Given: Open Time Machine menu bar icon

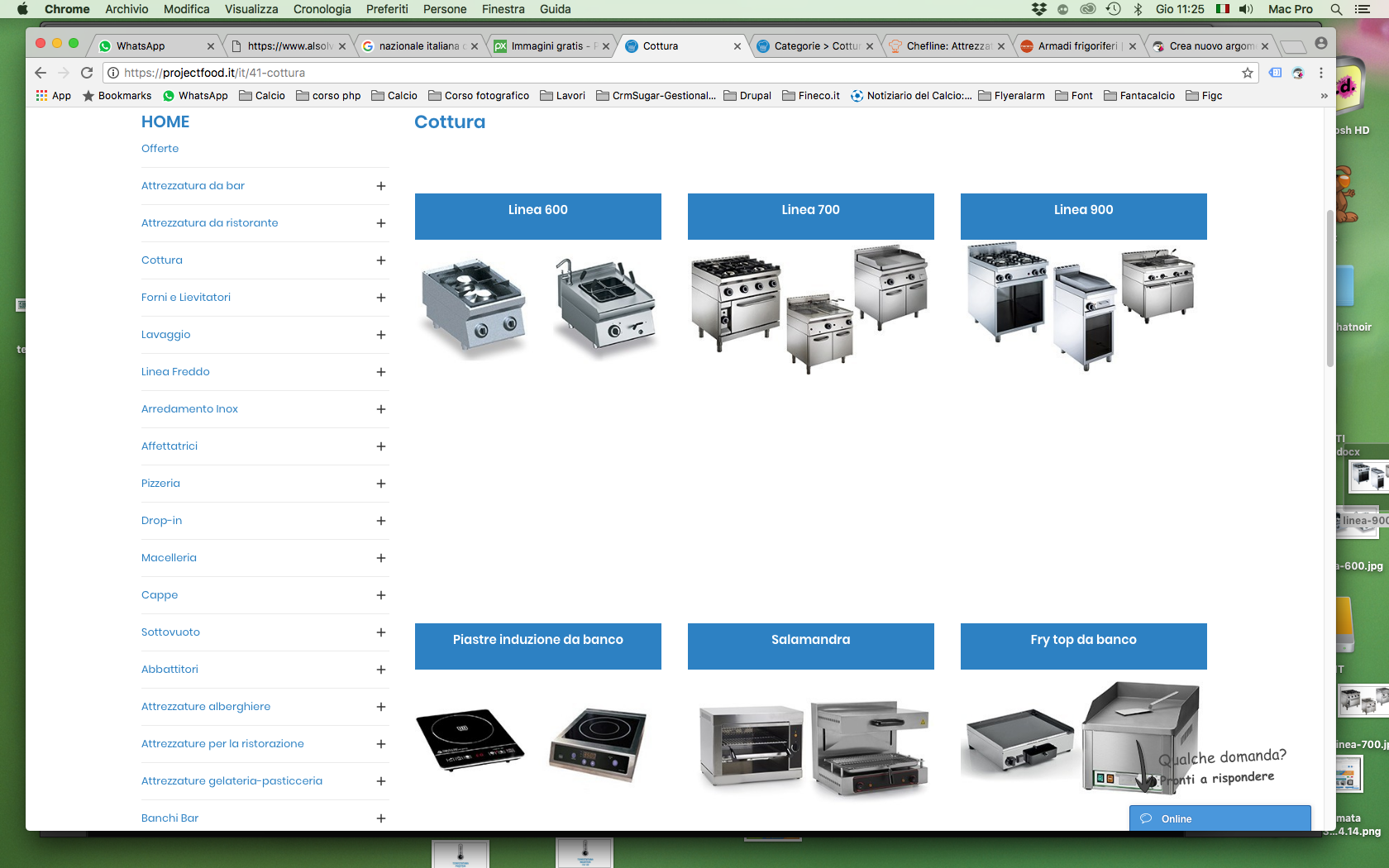Looking at the screenshot, I should click(x=1114, y=9).
